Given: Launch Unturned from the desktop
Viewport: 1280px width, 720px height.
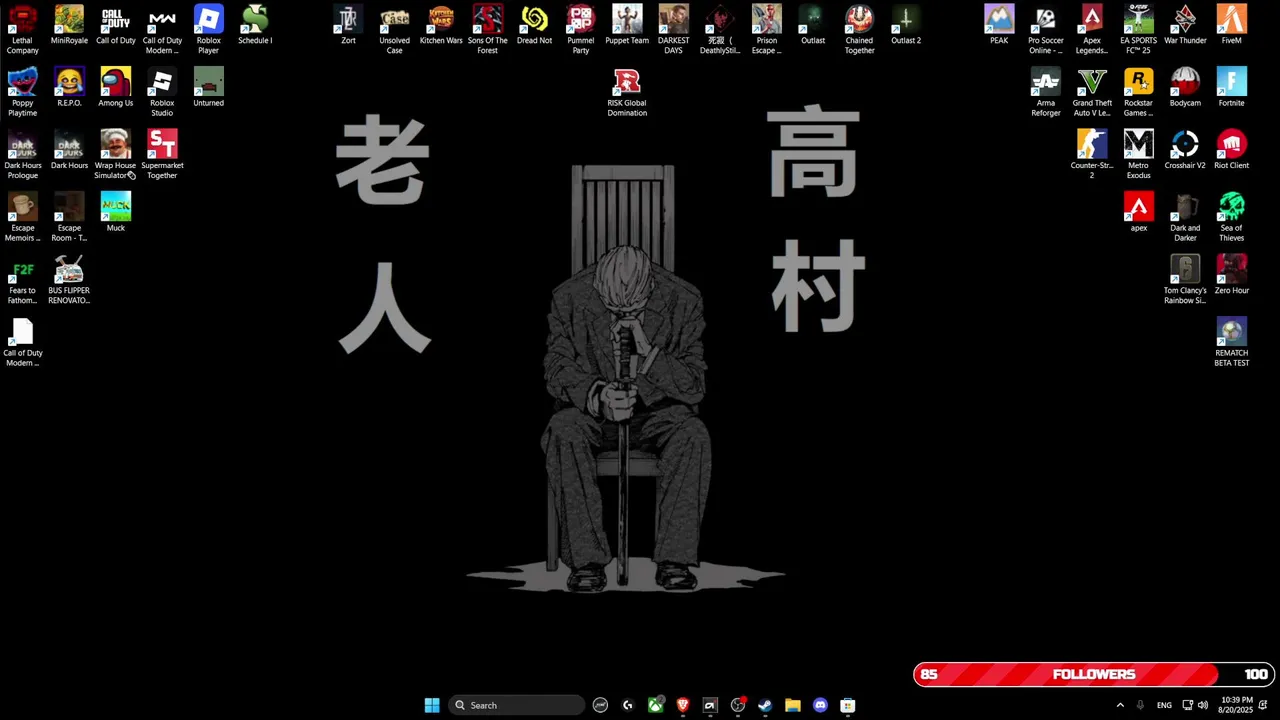Looking at the screenshot, I should [x=208, y=87].
